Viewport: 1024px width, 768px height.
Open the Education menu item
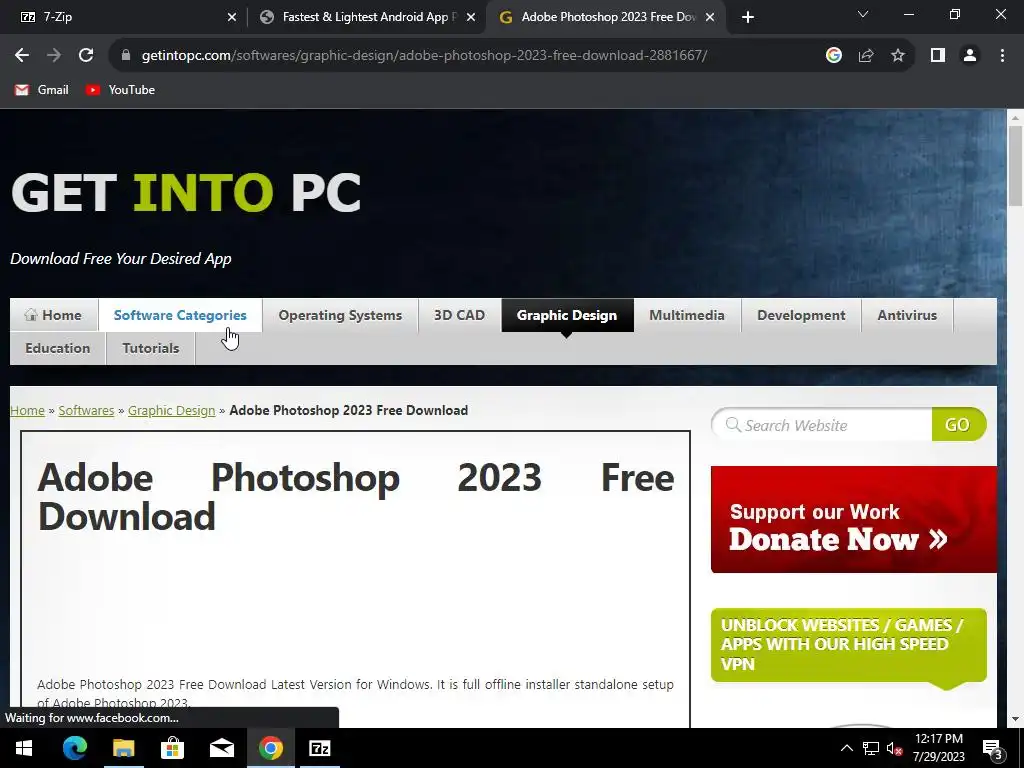[57, 348]
